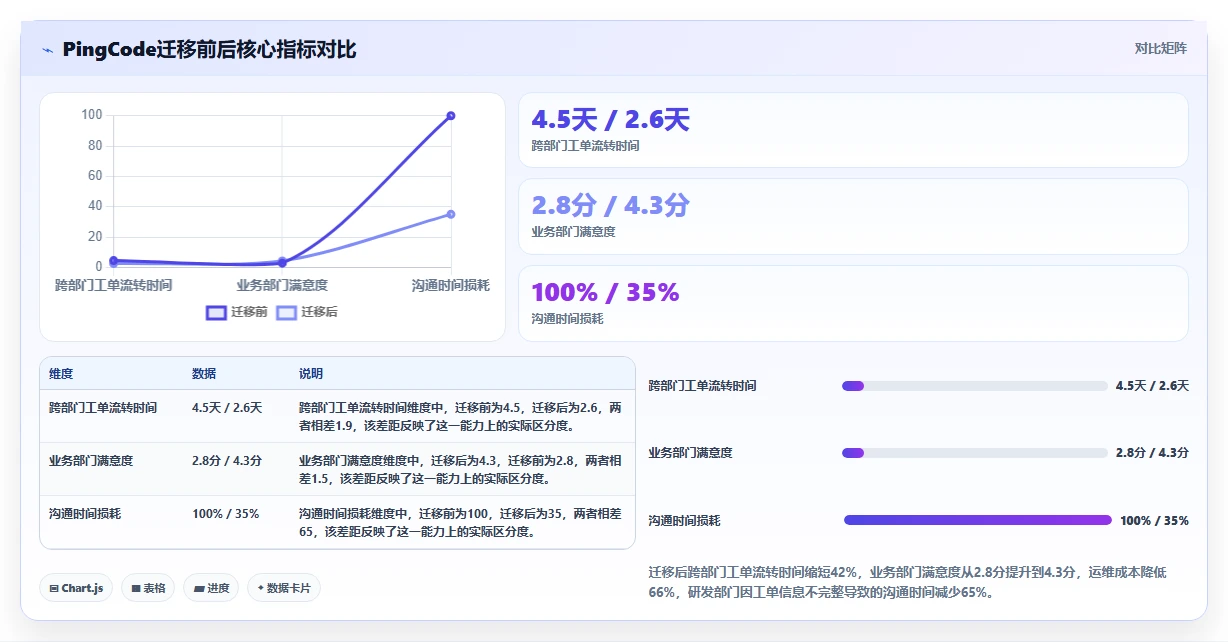This screenshot has width=1228, height=642.
Task: Click the description mentioning 两者相差1.9
Action: point(460,417)
